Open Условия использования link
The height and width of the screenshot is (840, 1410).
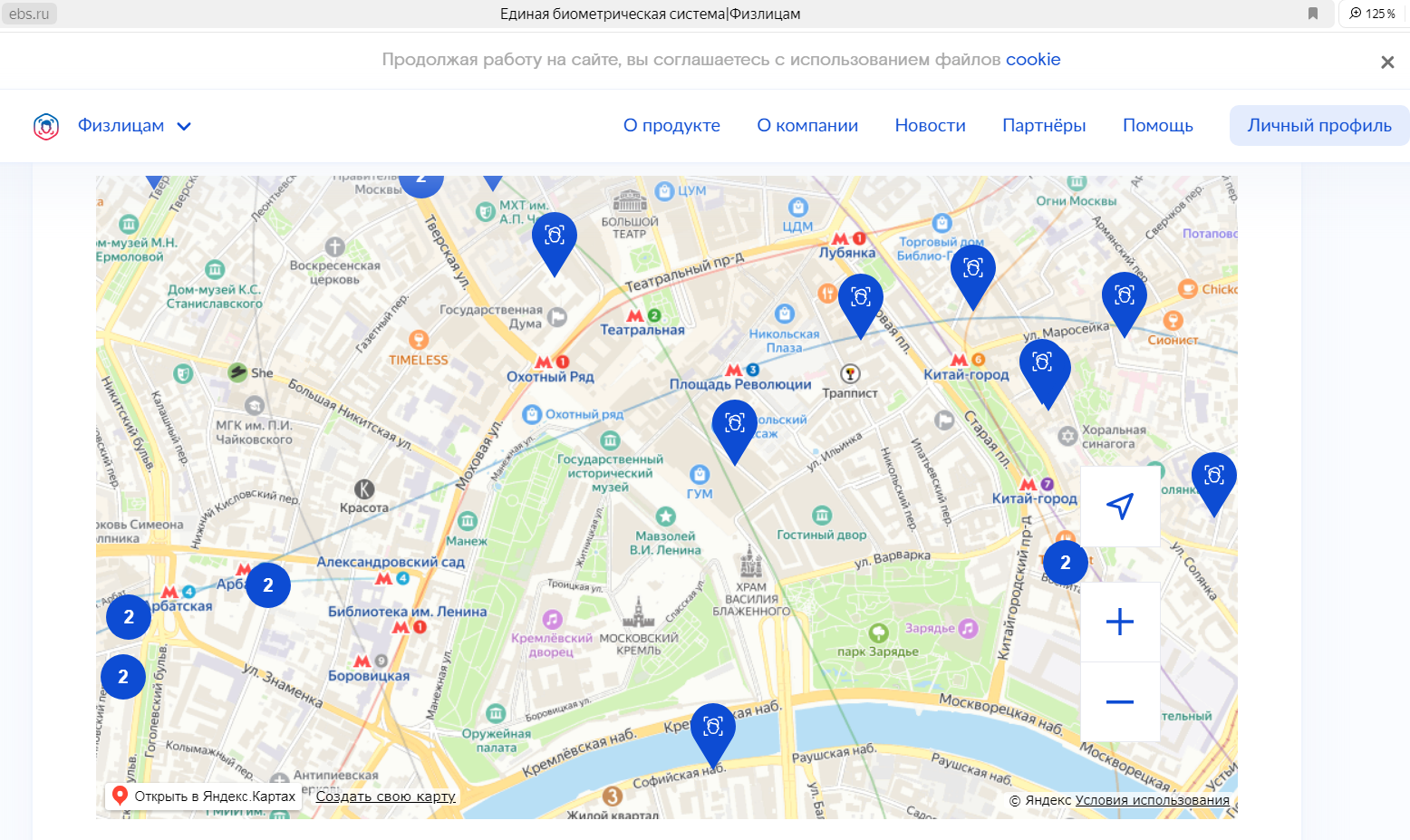[x=1152, y=800]
